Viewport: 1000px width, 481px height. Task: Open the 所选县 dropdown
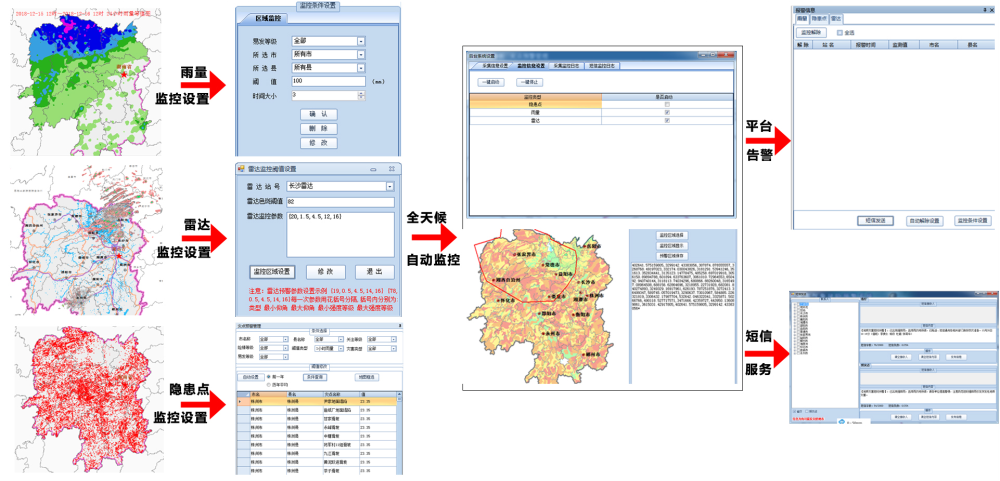click(x=360, y=67)
